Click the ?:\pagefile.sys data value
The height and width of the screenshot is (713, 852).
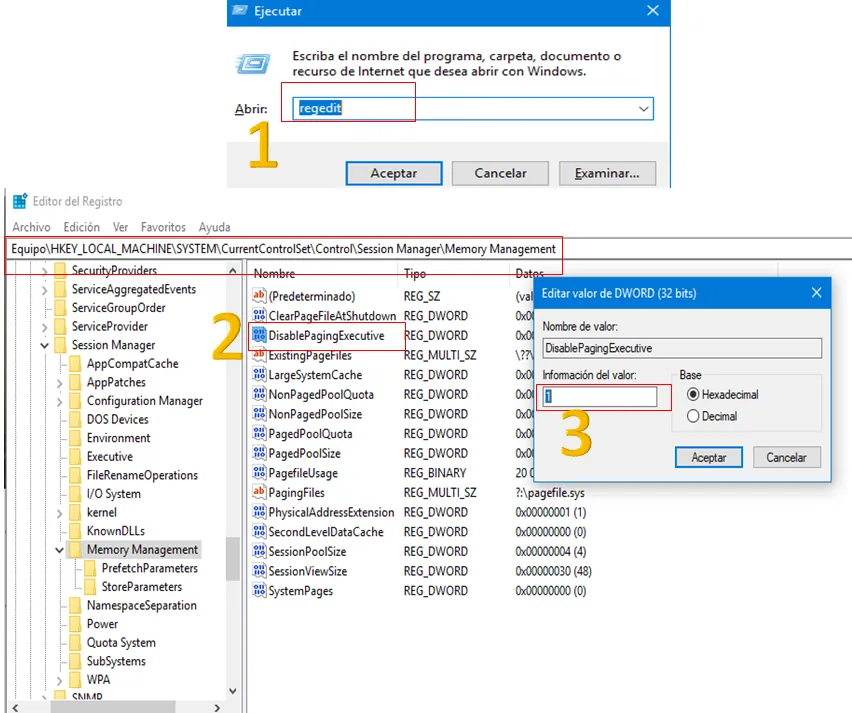coord(550,493)
